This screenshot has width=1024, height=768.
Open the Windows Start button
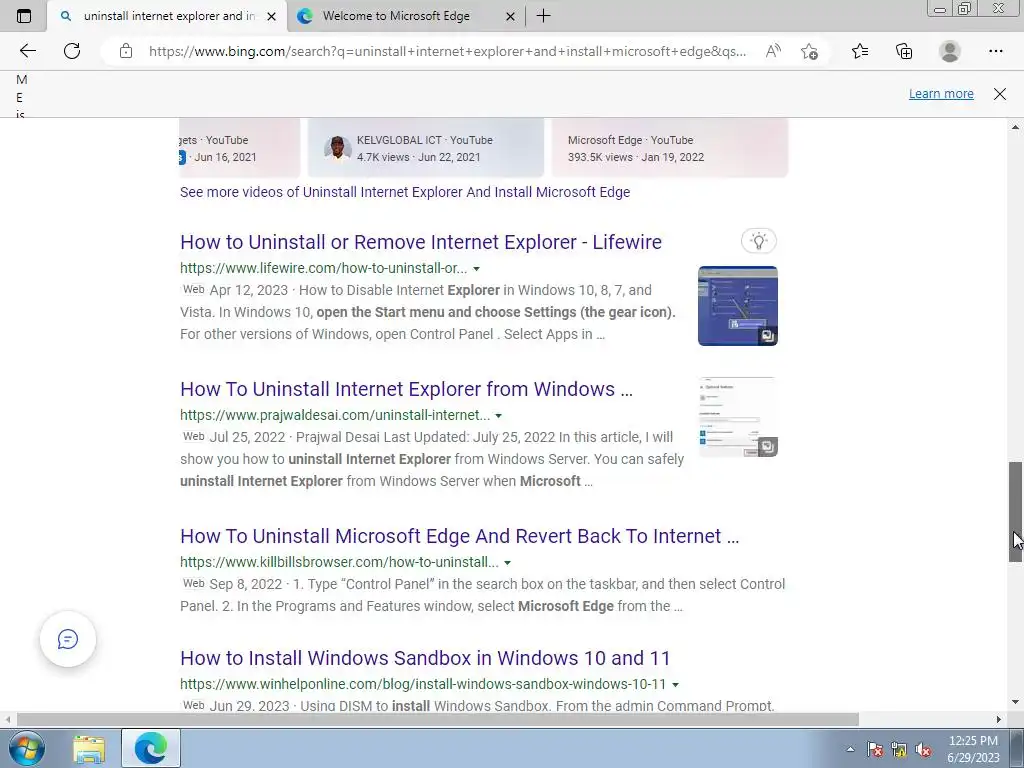coord(26,748)
